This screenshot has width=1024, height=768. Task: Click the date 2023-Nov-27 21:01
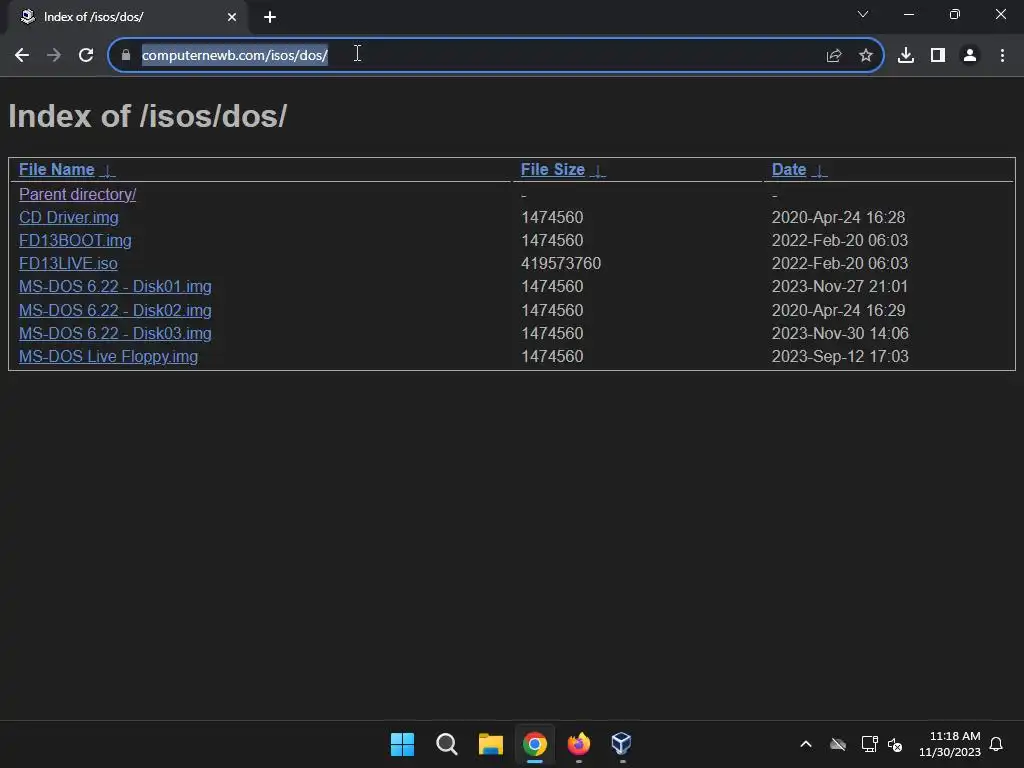click(839, 287)
